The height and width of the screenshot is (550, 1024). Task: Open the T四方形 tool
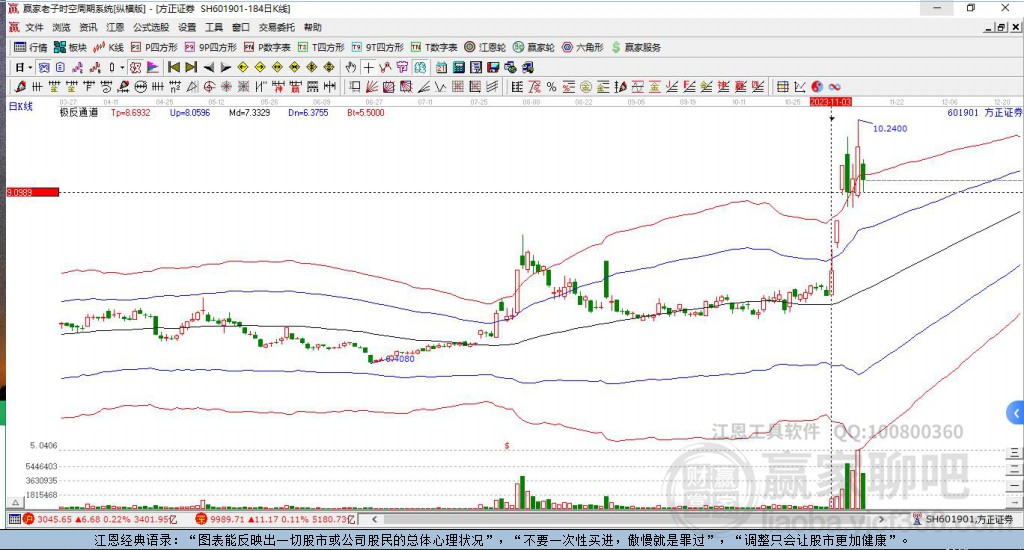[x=321, y=47]
